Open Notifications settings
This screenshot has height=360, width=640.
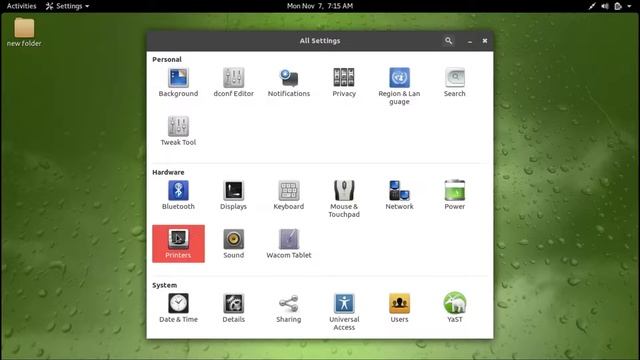(289, 82)
